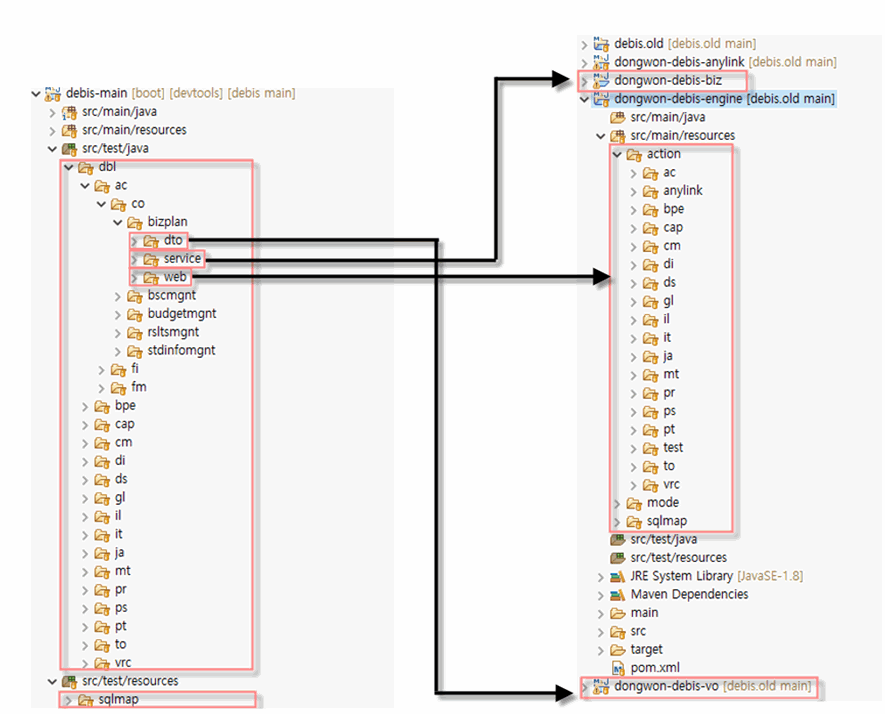The image size is (885, 714).
Task: Click the "[JavaSE-1.8]" label
Action: (x=770, y=576)
